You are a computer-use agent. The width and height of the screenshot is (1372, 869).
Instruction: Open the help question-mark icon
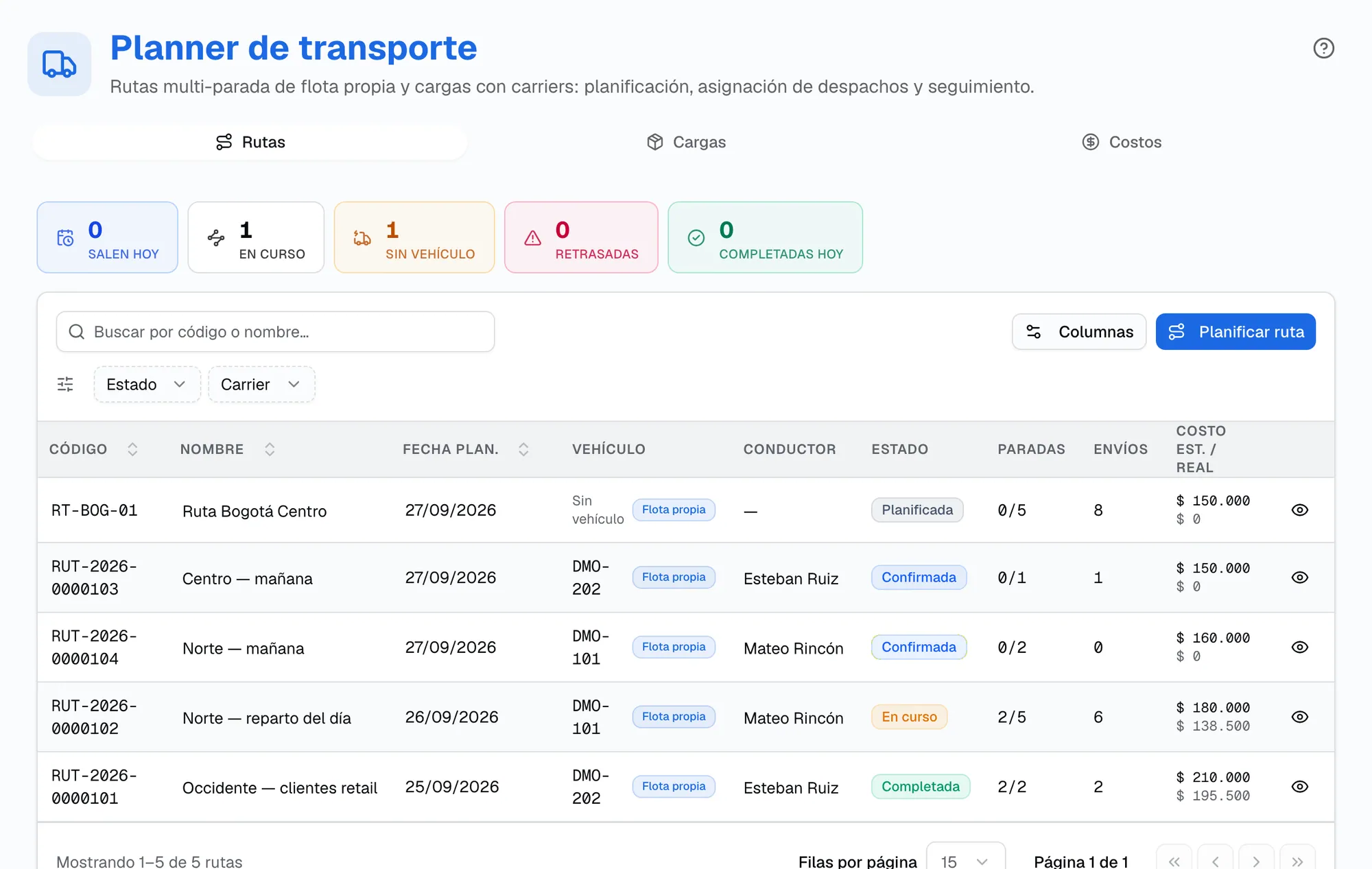1323,48
